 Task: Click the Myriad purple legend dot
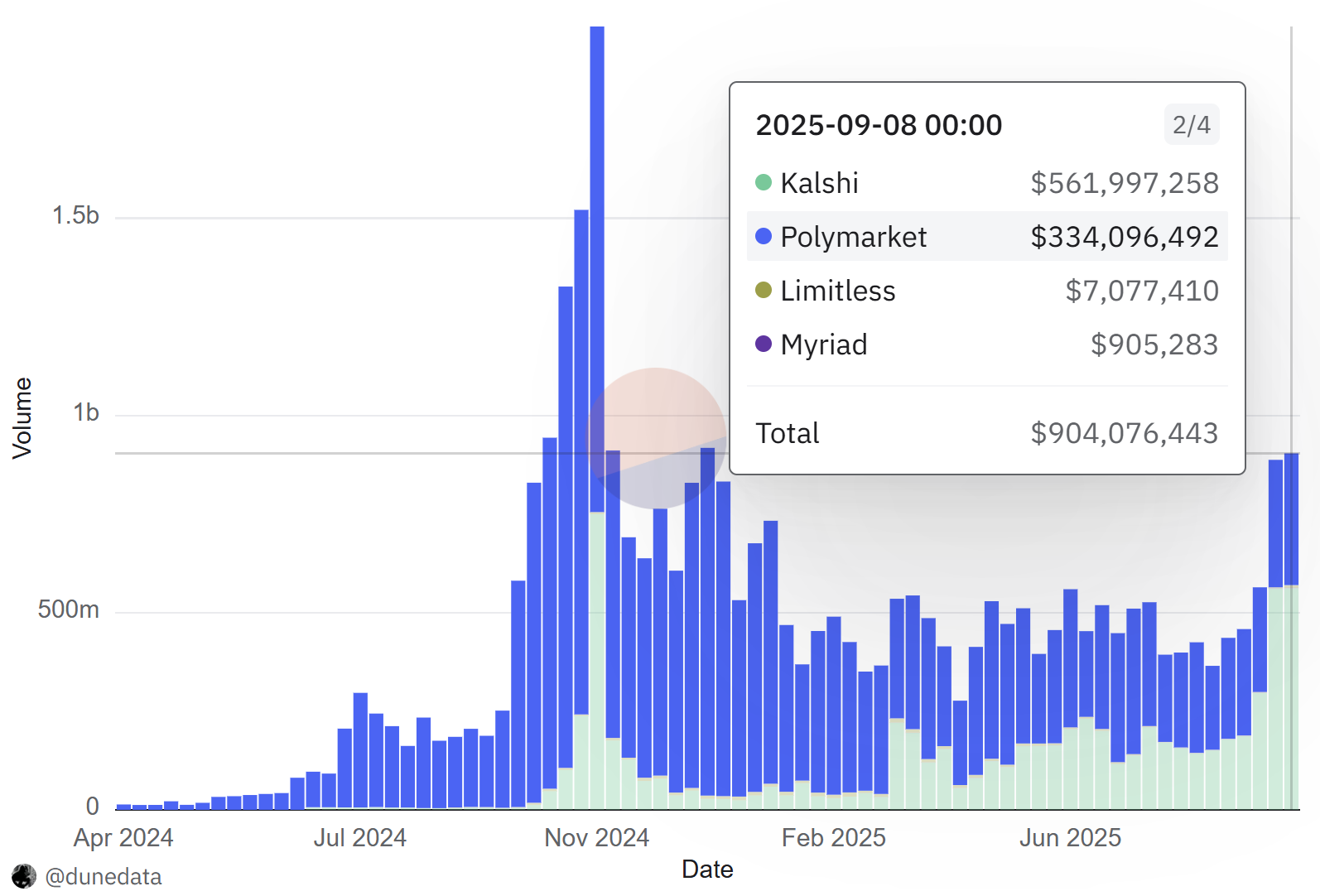pyautogui.click(x=764, y=344)
